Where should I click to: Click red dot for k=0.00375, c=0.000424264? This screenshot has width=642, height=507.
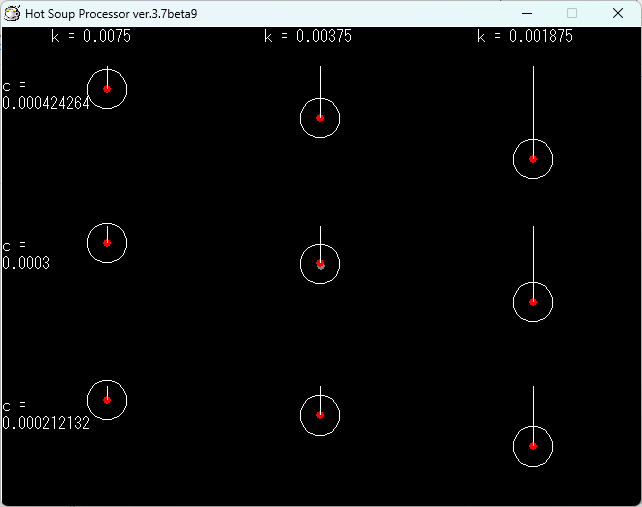tap(320, 118)
